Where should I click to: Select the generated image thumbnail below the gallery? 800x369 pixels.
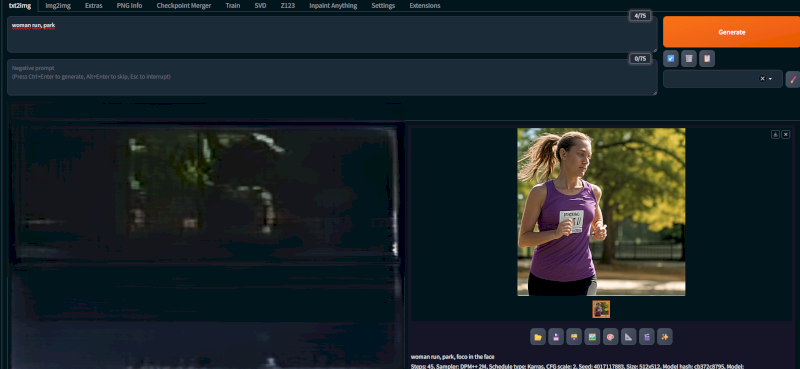(x=601, y=309)
